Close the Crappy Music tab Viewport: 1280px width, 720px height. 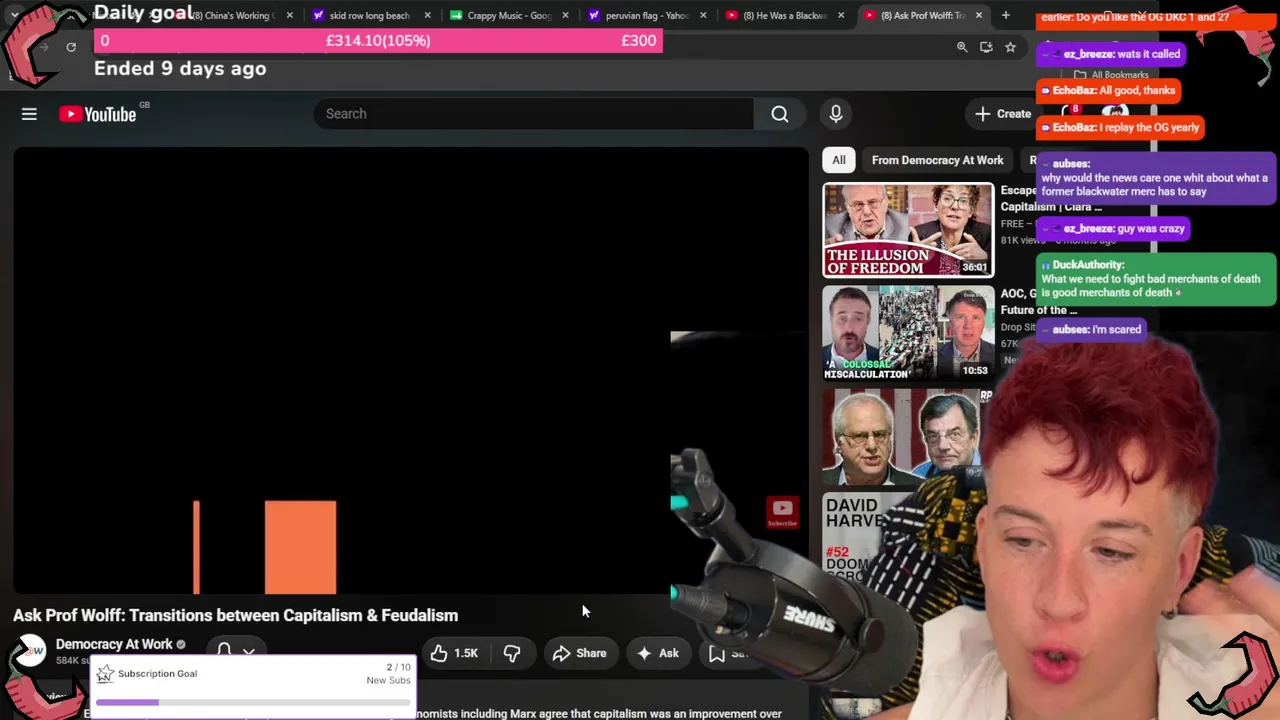(x=565, y=15)
